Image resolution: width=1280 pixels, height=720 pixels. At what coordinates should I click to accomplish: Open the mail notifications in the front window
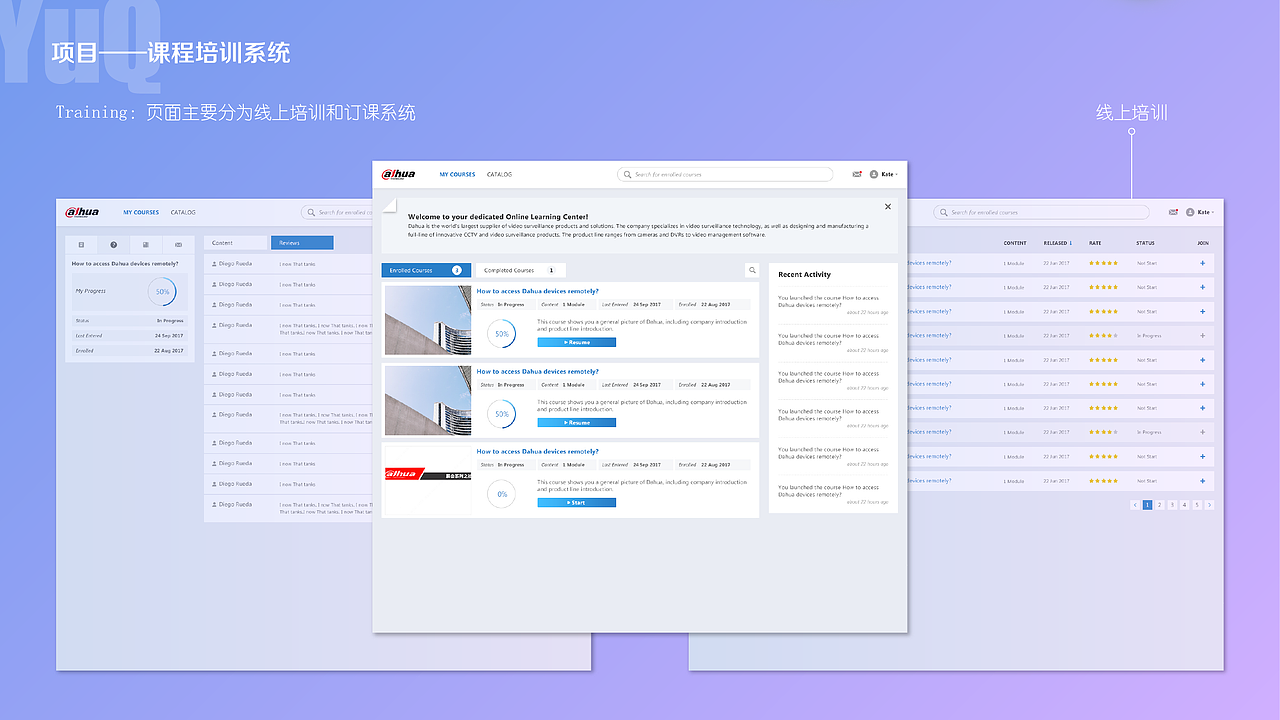pos(857,174)
